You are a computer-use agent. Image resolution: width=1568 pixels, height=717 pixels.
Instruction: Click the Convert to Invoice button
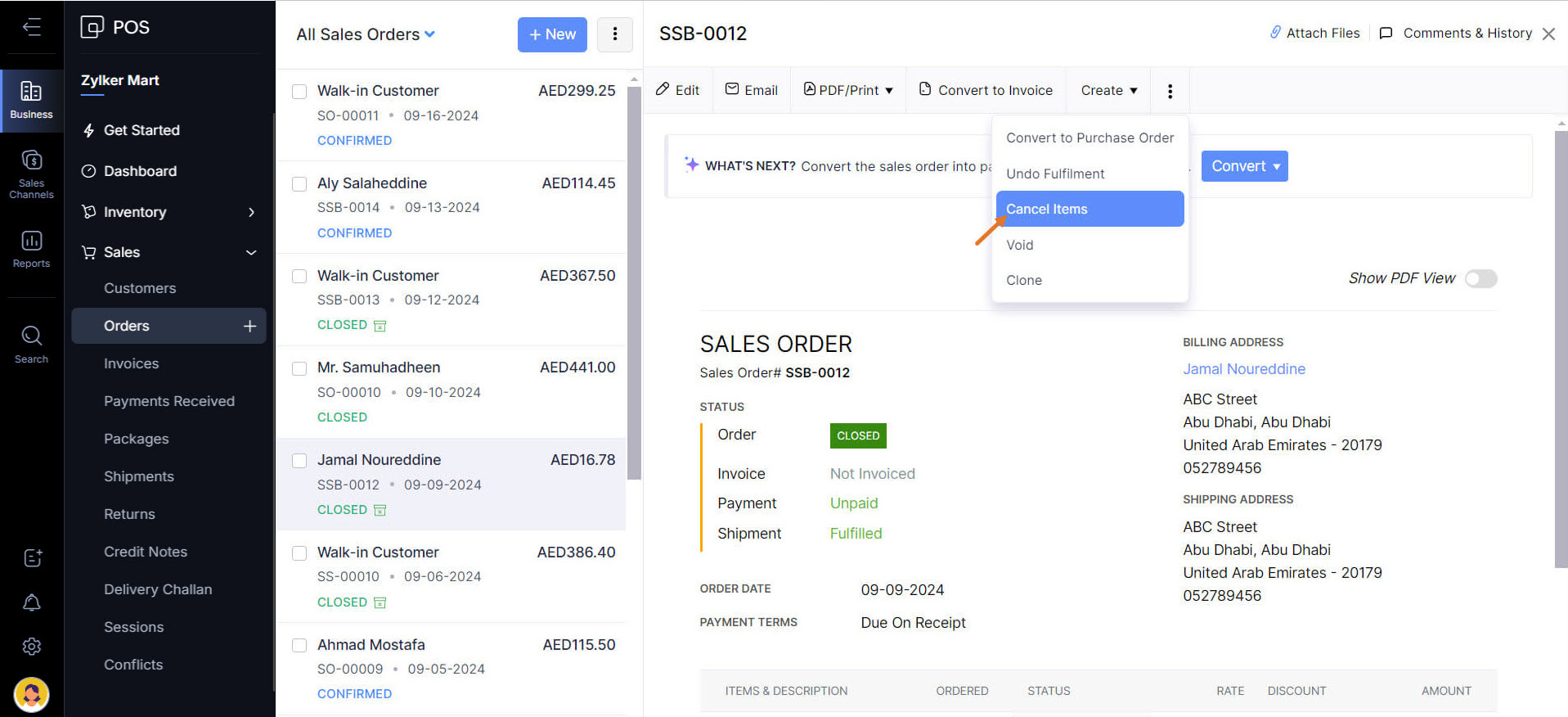[986, 90]
